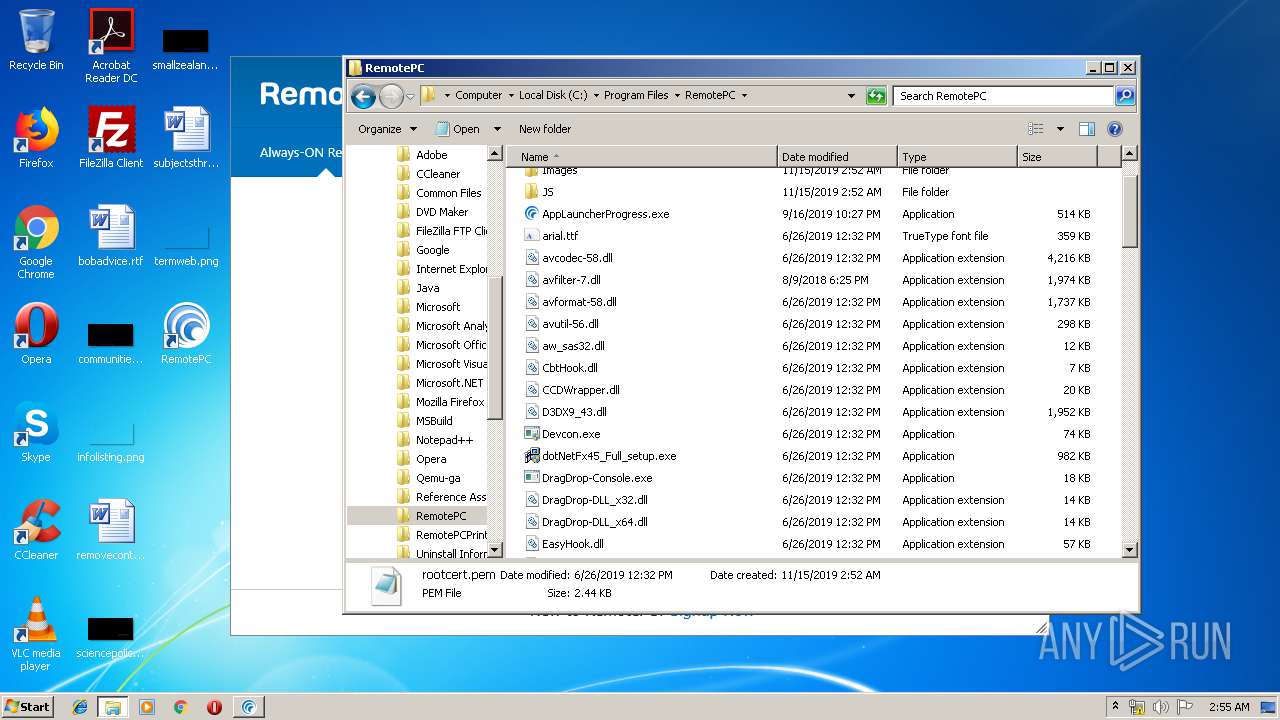Click Search RemotePC input field
Screen dimensions: 1280x720
coord(1003,96)
